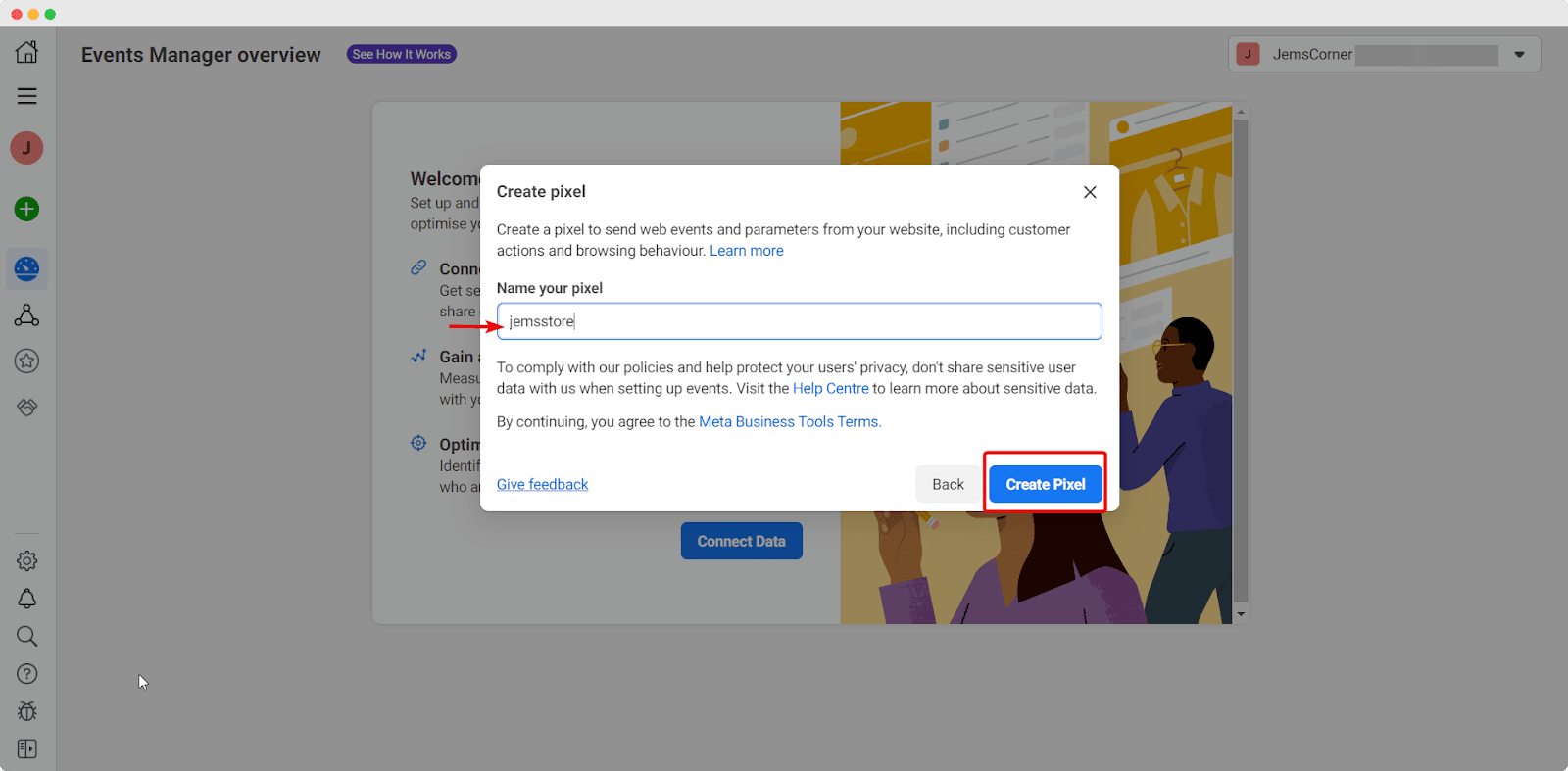Click the Name your pixel input field

pos(799,321)
